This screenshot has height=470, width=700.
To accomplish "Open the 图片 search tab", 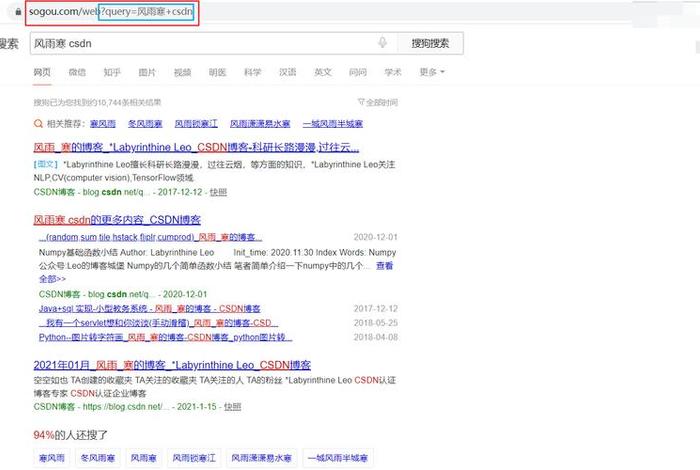I will 147,72.
